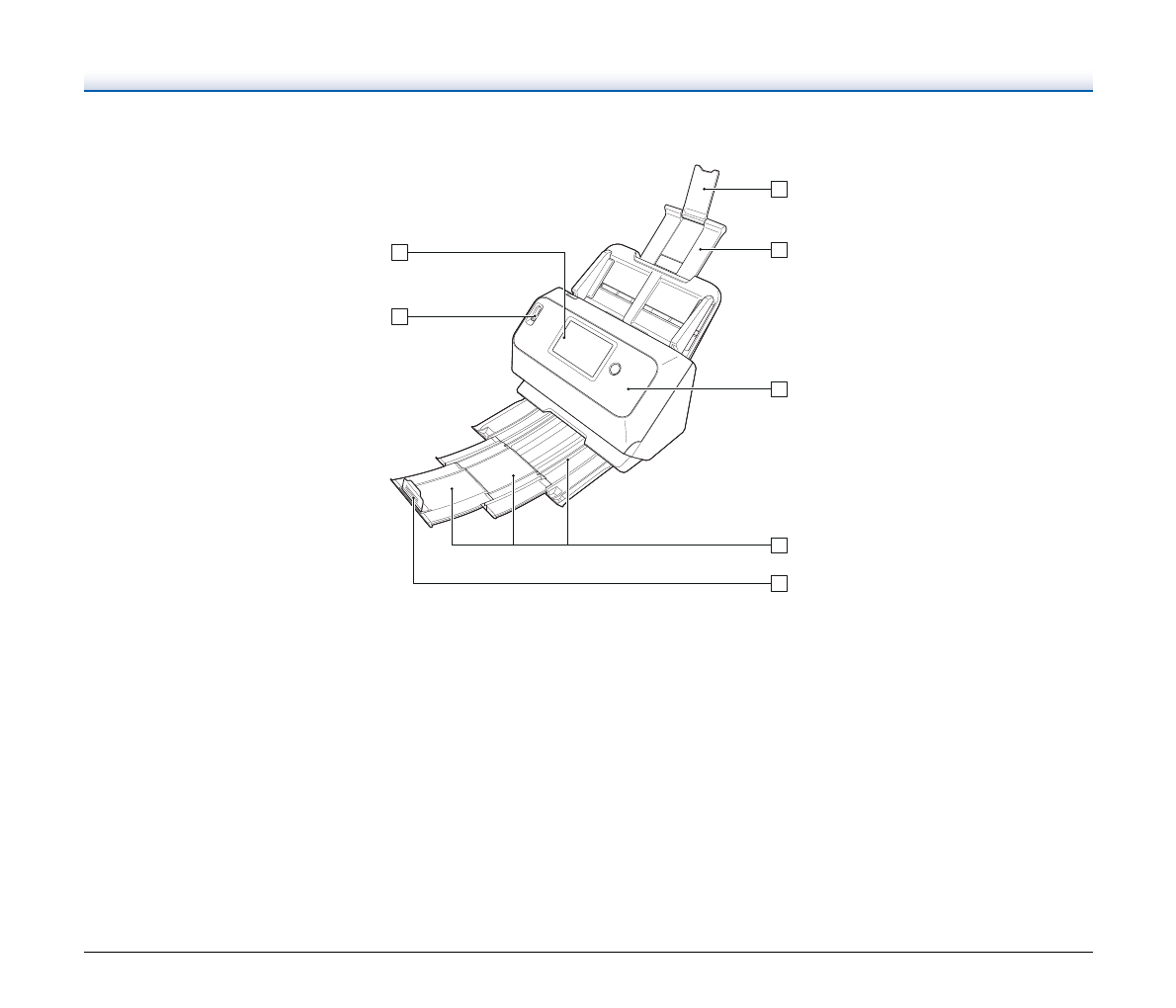Select the callout box for the side lever
1176x1008 pixels.
(398, 316)
